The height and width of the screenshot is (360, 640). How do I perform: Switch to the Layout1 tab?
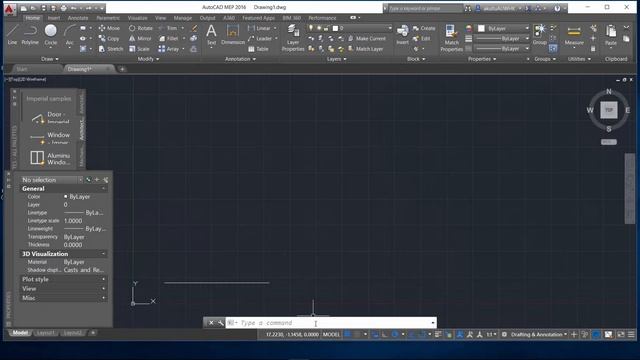pyautogui.click(x=45, y=333)
